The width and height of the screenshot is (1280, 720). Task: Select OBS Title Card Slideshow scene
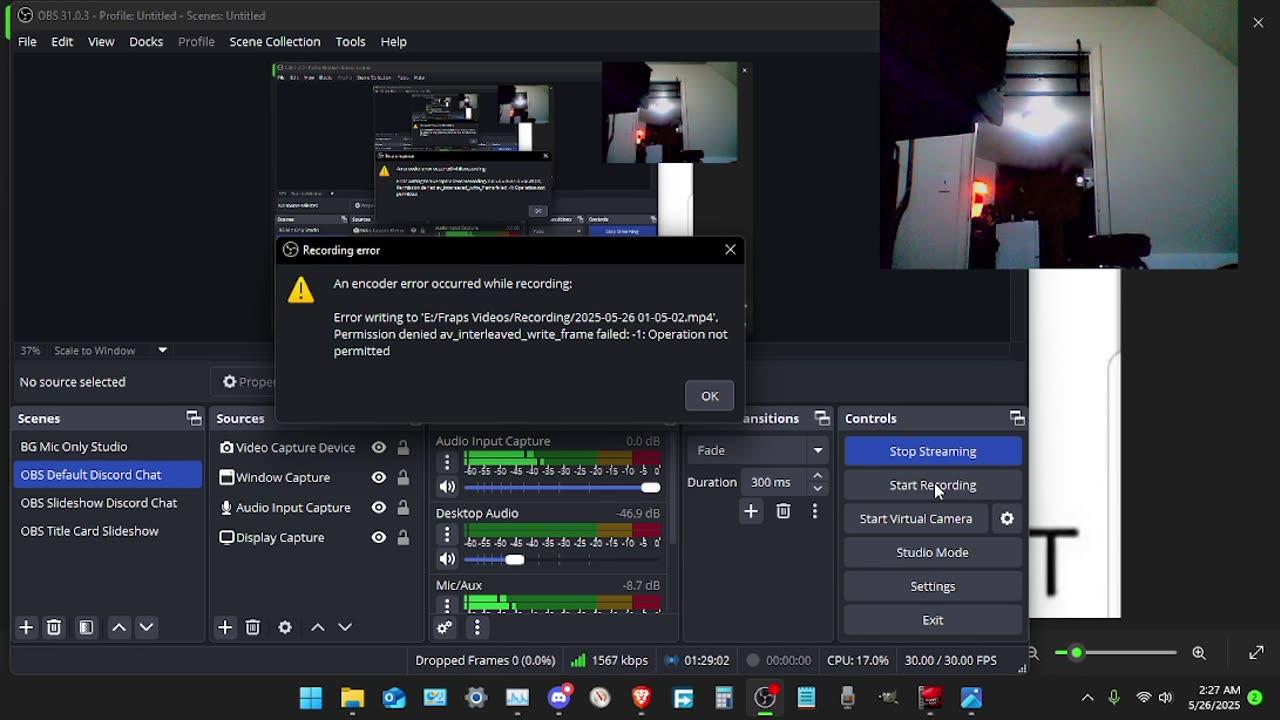108,531
